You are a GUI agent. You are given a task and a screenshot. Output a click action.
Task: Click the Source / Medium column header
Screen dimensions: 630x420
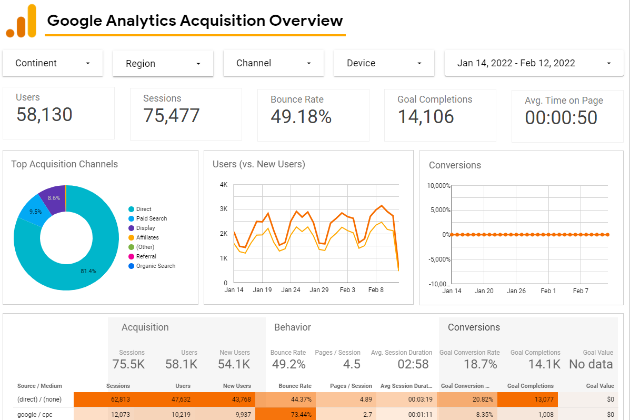tap(40, 386)
